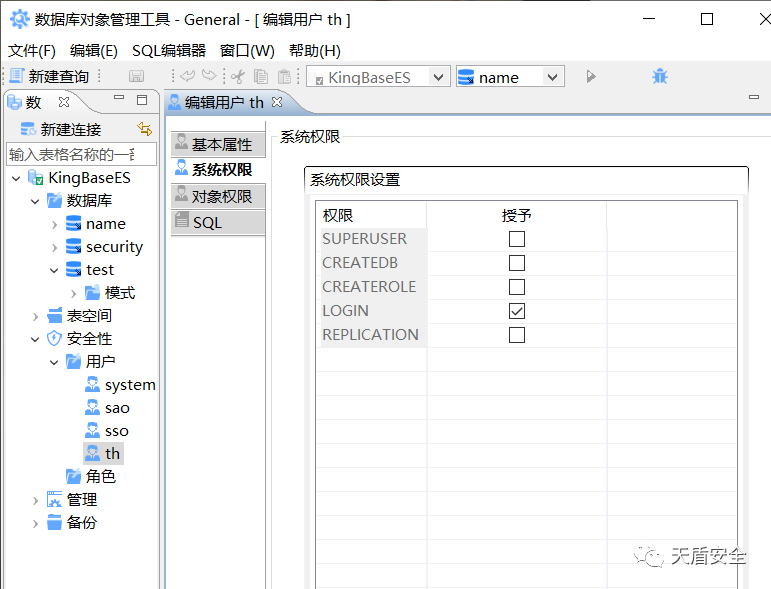
Task: Click the link-with-editor arrows icon beside 新建连接
Action: click(x=145, y=129)
